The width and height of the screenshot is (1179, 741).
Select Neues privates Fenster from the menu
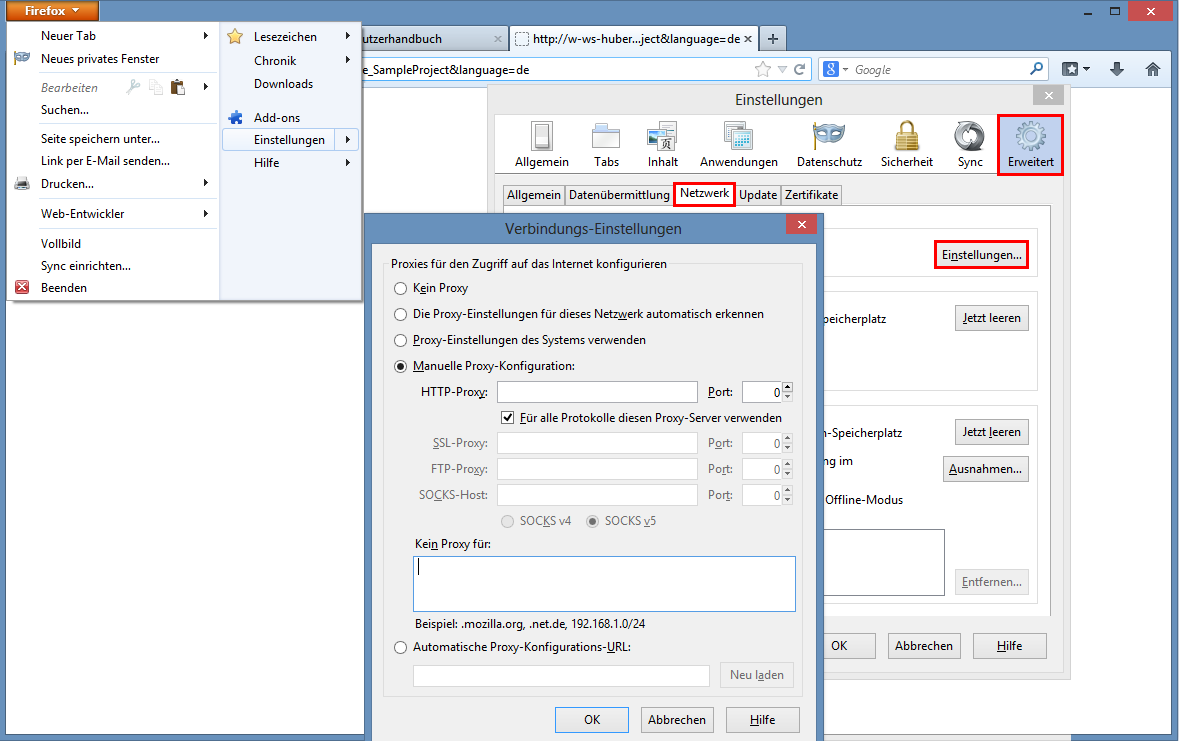click(102, 58)
